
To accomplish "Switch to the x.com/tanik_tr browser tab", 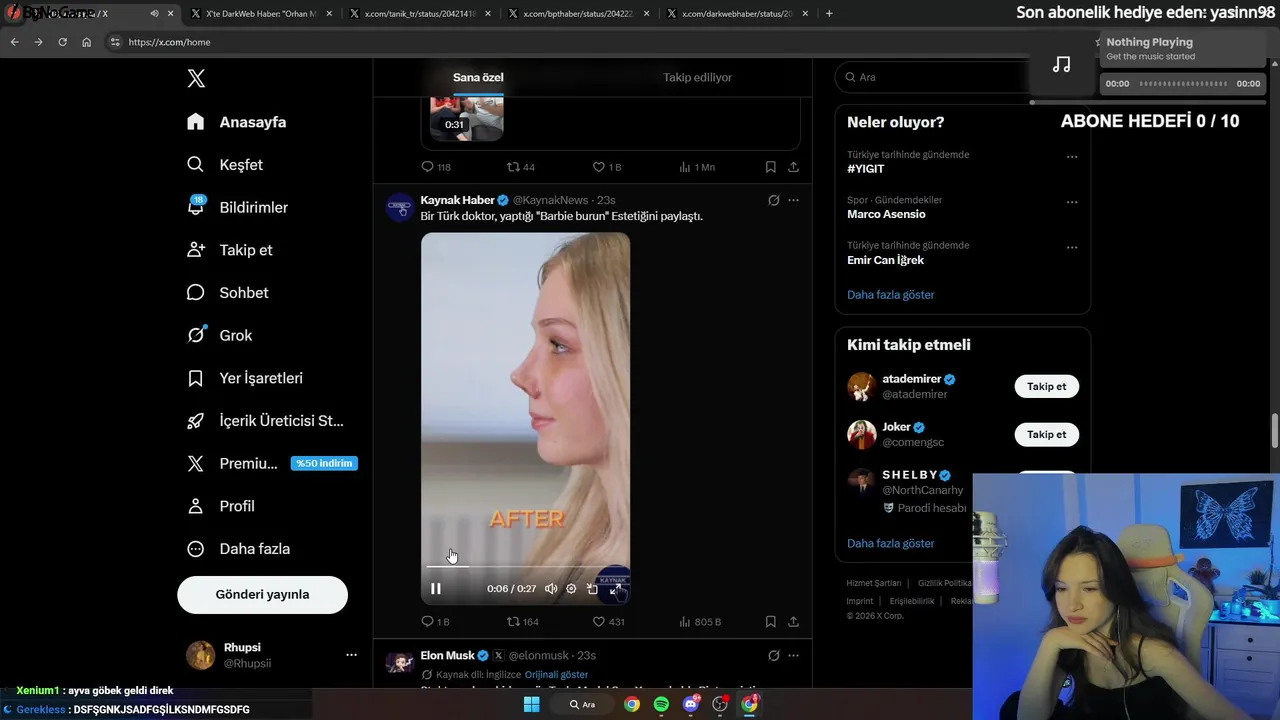I will 419,14.
